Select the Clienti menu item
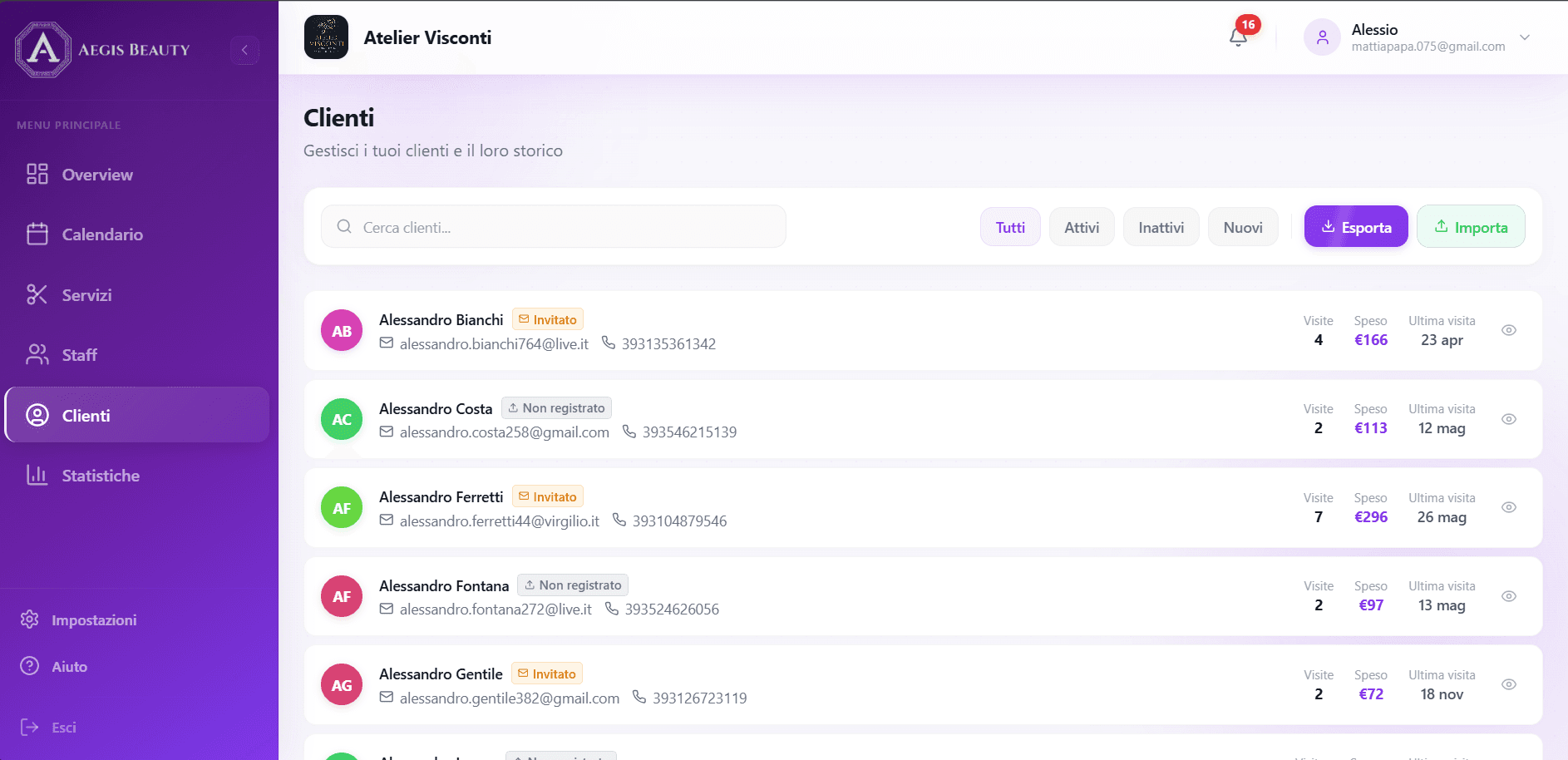The image size is (1568, 760). (x=137, y=415)
